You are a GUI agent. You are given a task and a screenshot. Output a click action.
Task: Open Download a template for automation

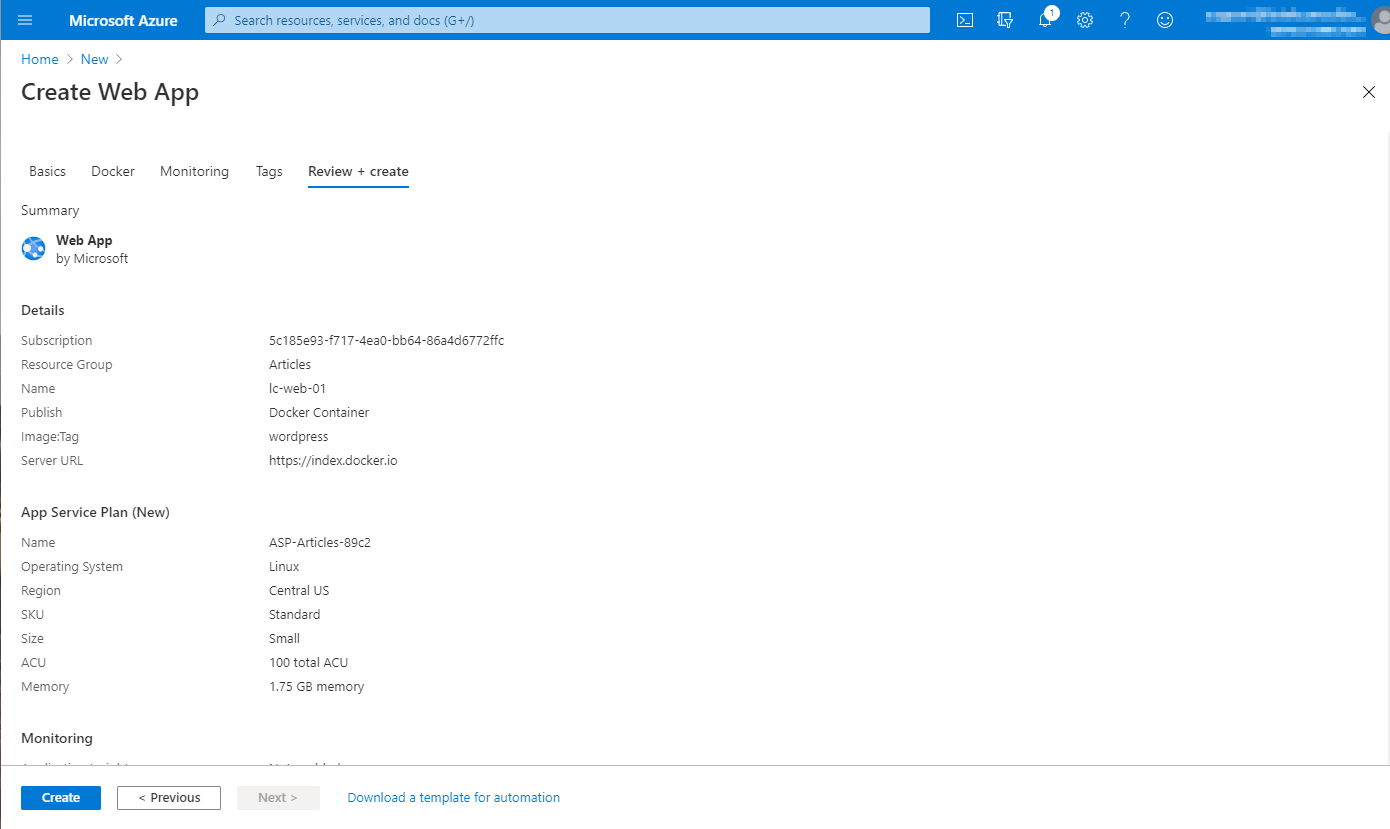tap(453, 797)
